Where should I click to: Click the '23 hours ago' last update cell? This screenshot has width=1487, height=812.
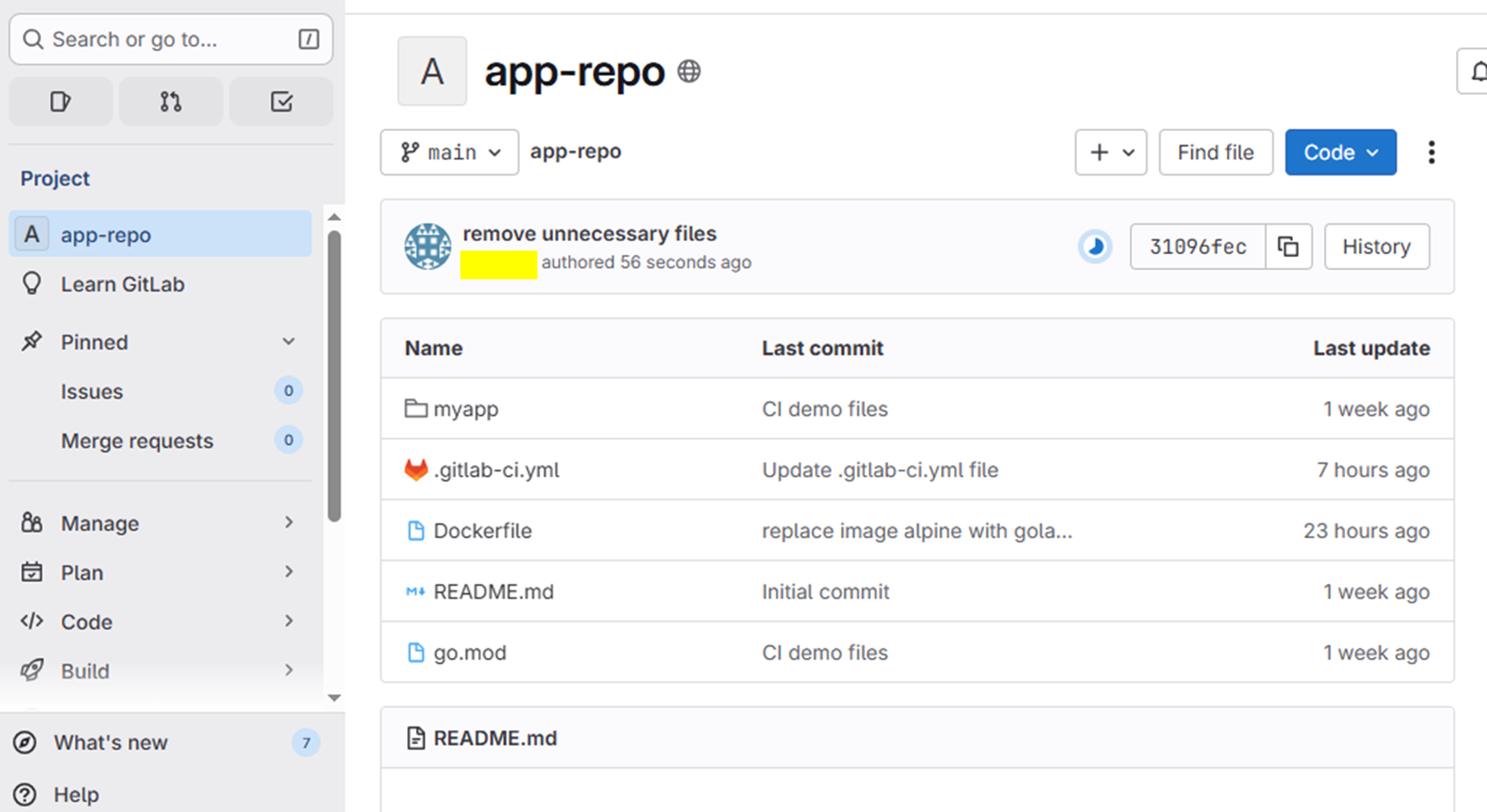coord(1366,531)
